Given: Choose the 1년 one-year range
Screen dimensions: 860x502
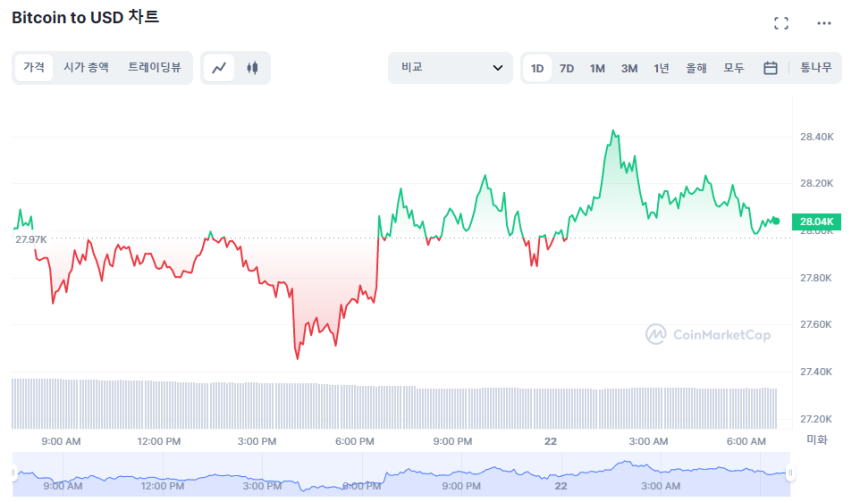Looking at the screenshot, I should click(x=661, y=68).
